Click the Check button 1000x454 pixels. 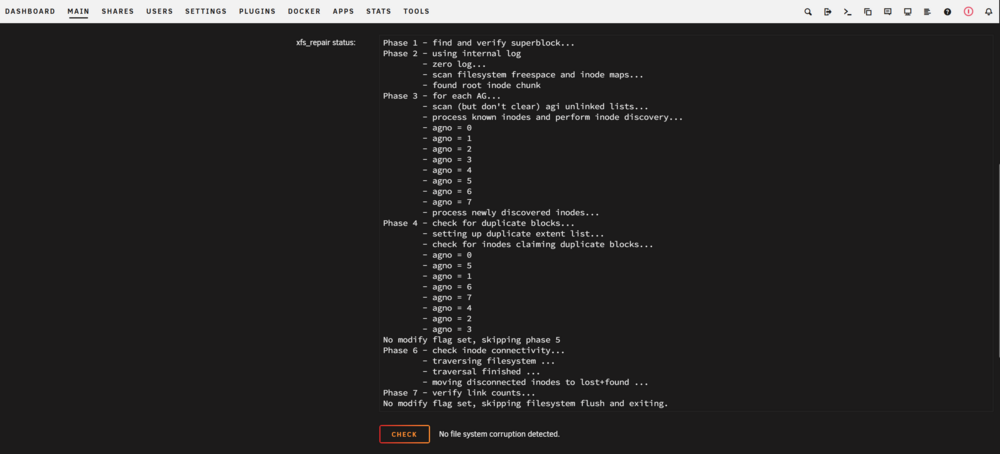(404, 434)
